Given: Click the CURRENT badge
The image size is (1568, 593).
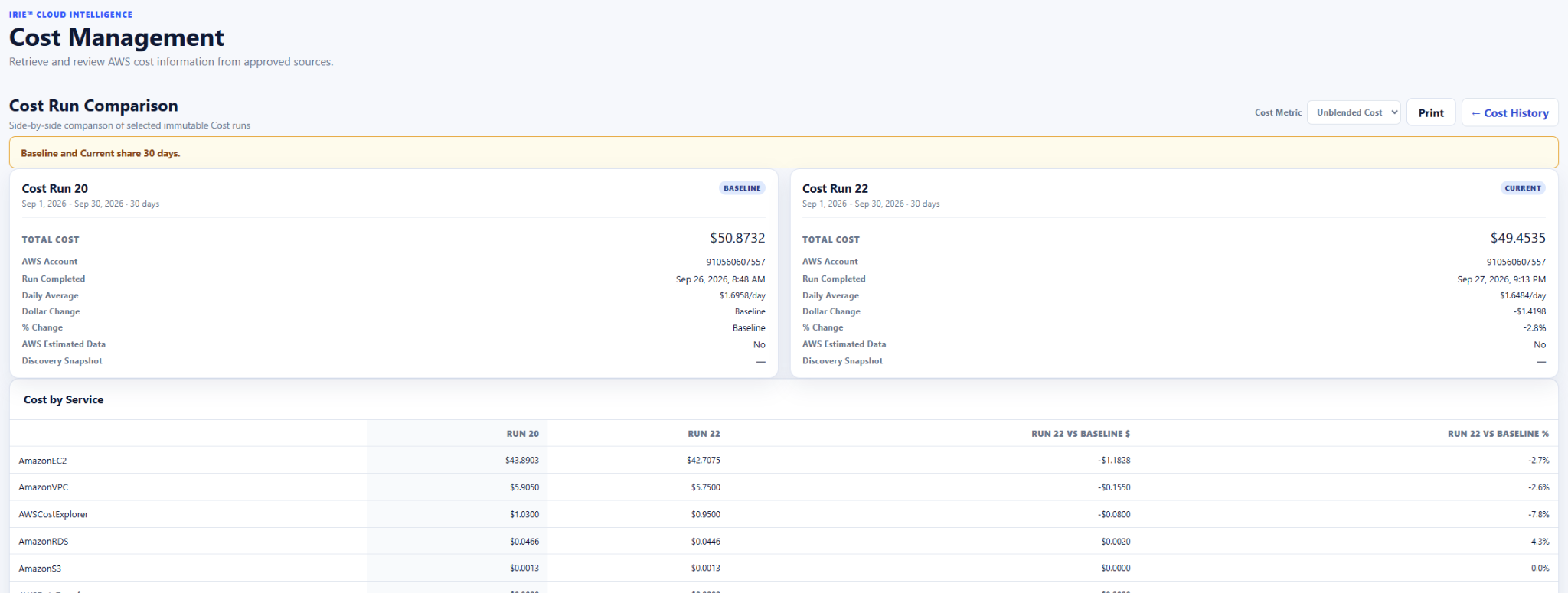Looking at the screenshot, I should point(1523,188).
